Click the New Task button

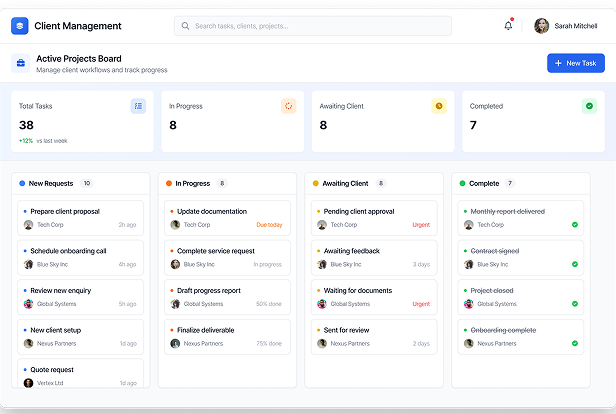point(575,63)
